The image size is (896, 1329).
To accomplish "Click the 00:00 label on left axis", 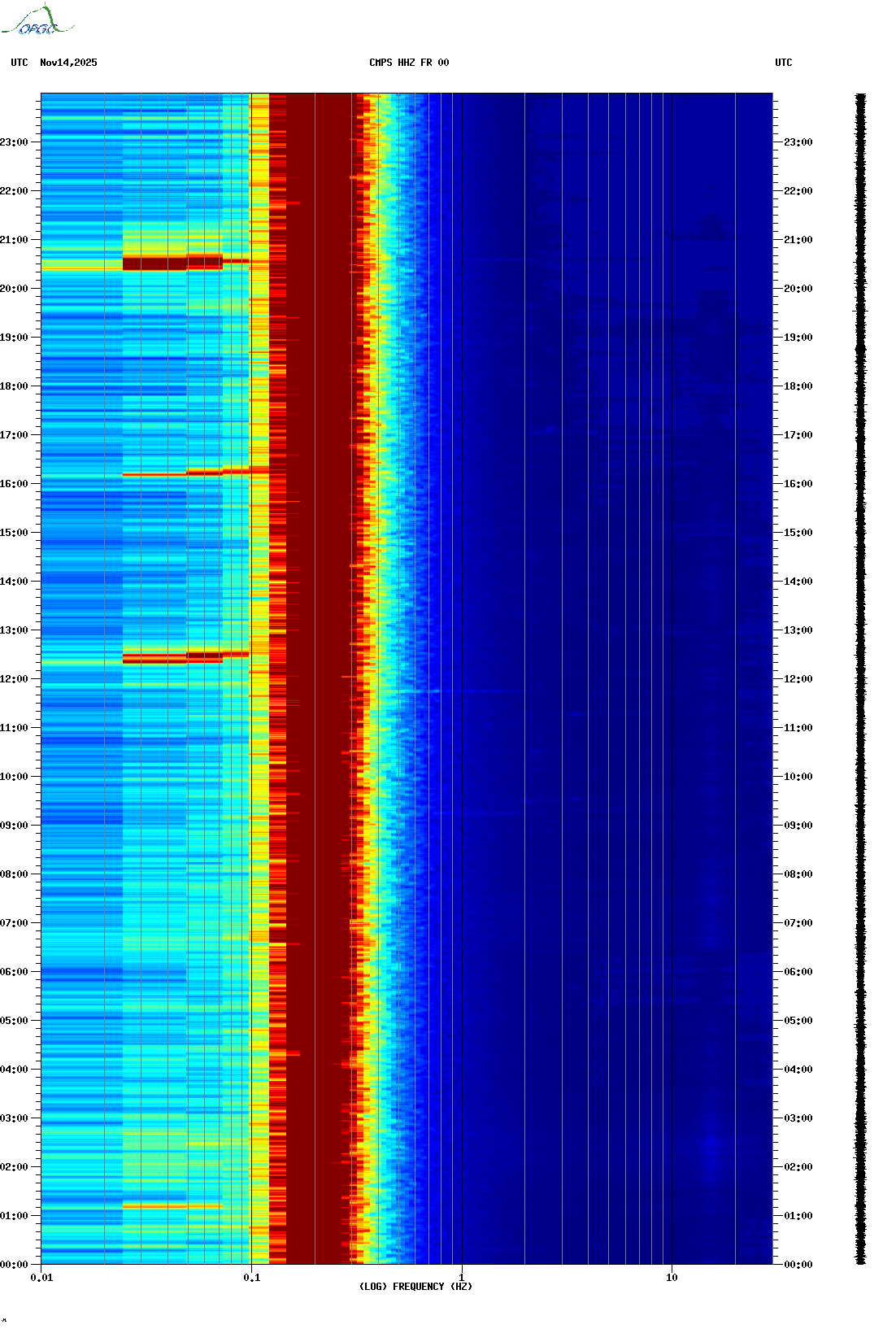I will tap(15, 1265).
